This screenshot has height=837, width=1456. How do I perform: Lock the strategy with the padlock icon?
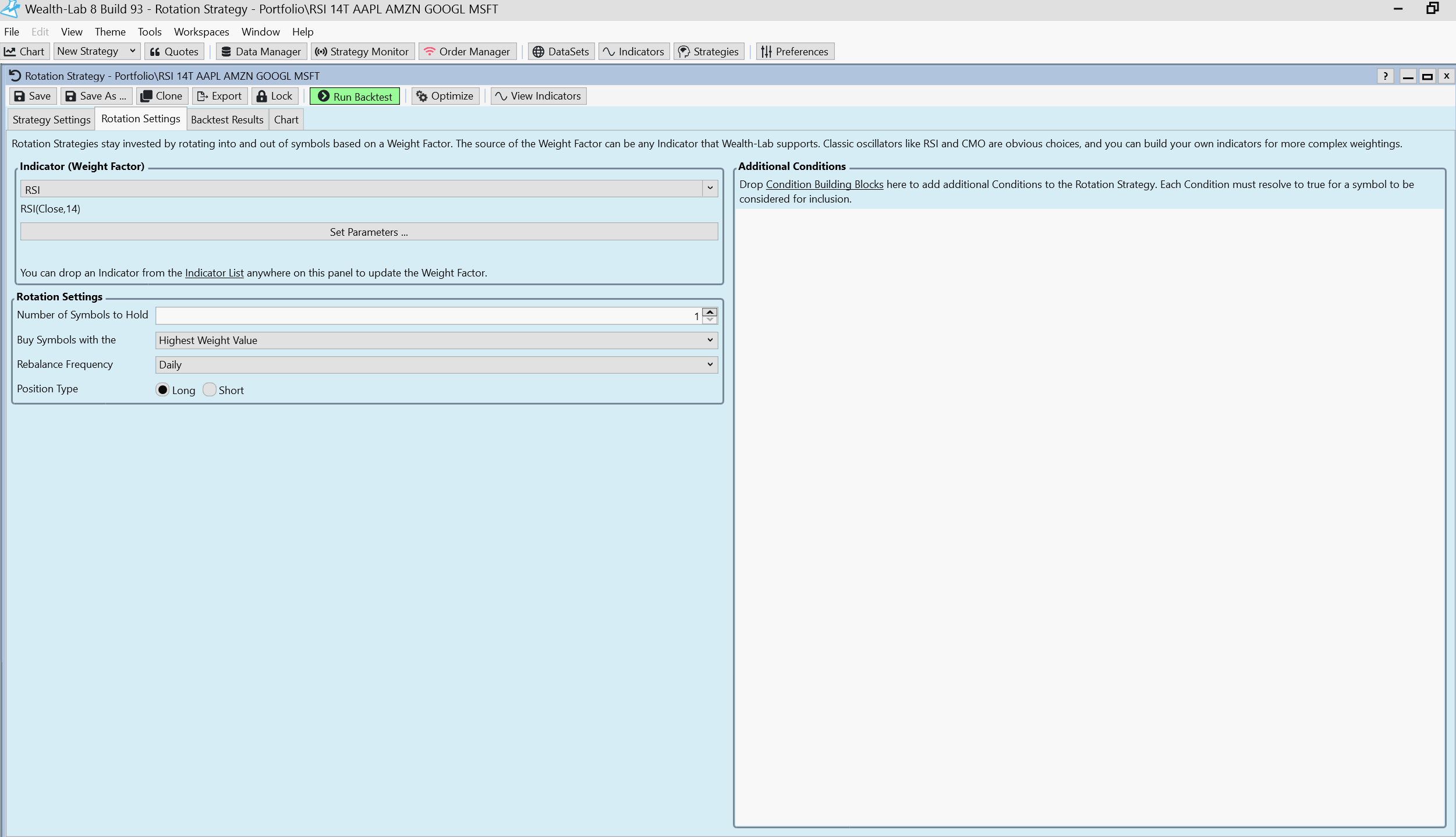(x=275, y=96)
